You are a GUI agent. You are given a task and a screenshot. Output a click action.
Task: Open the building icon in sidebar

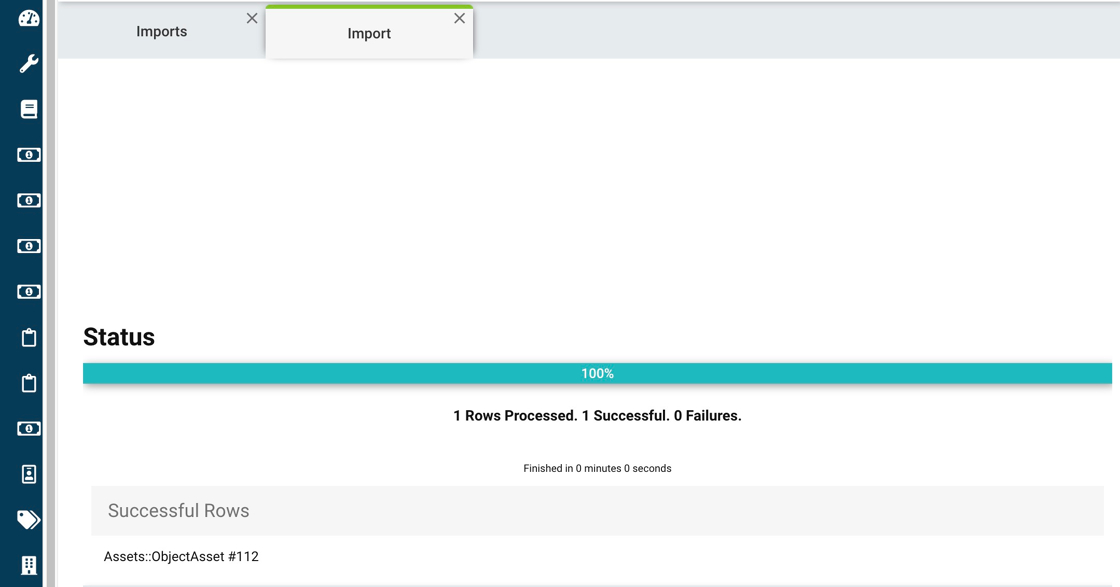pos(28,565)
